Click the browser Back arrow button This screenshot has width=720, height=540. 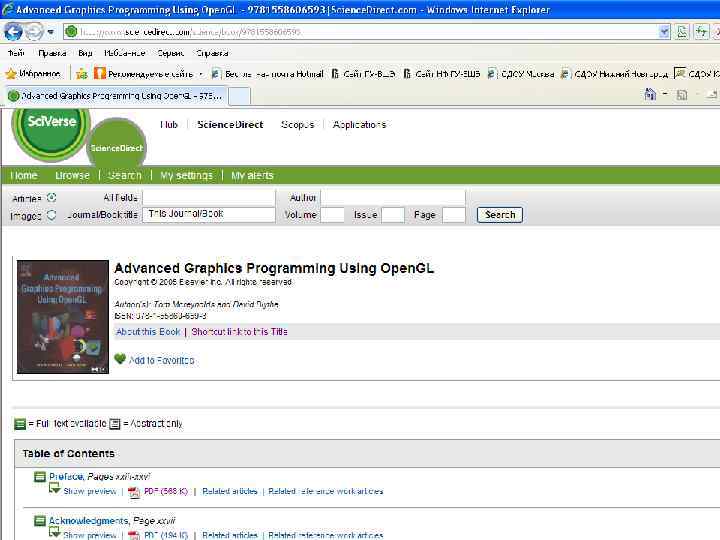13,32
